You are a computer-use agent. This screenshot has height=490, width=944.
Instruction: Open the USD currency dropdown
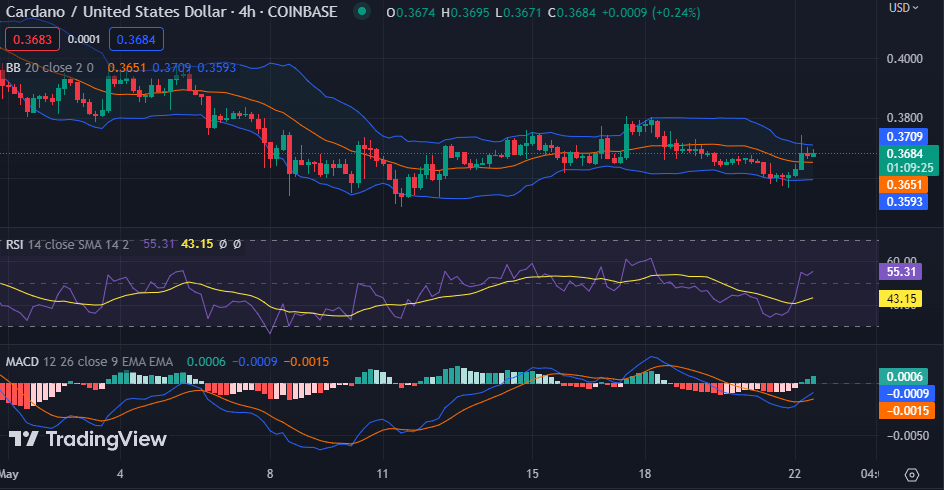(903, 8)
